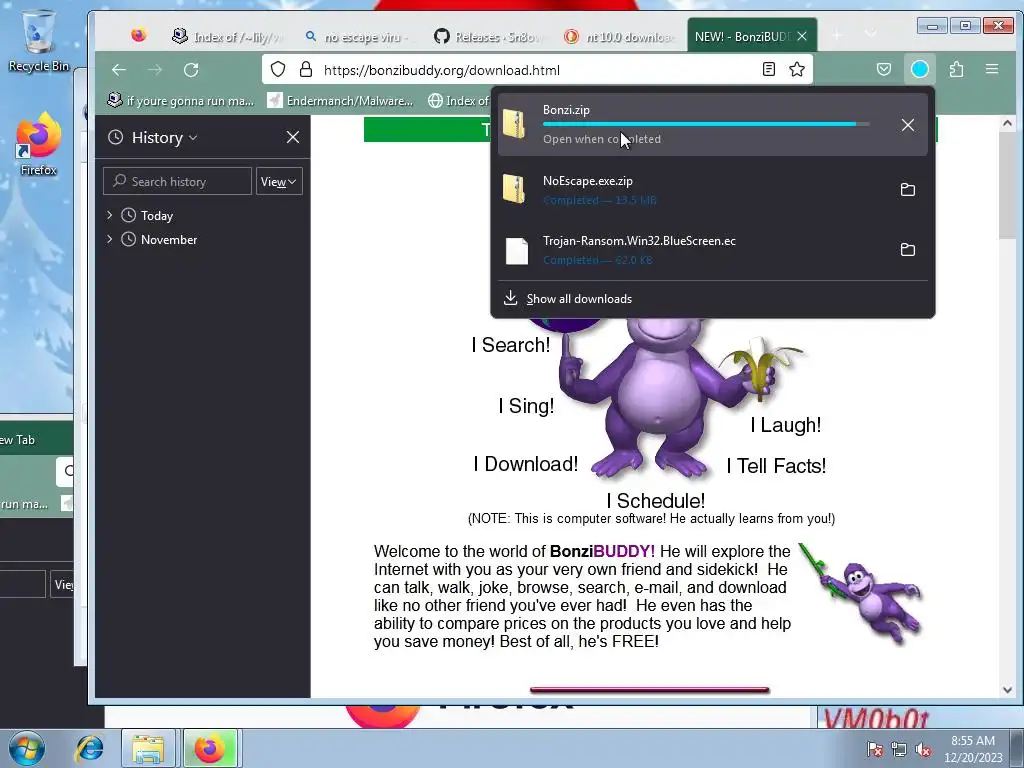Screen dimensions: 1024x768
Task: Open Action Center flag tray icon
Action: [875, 749]
